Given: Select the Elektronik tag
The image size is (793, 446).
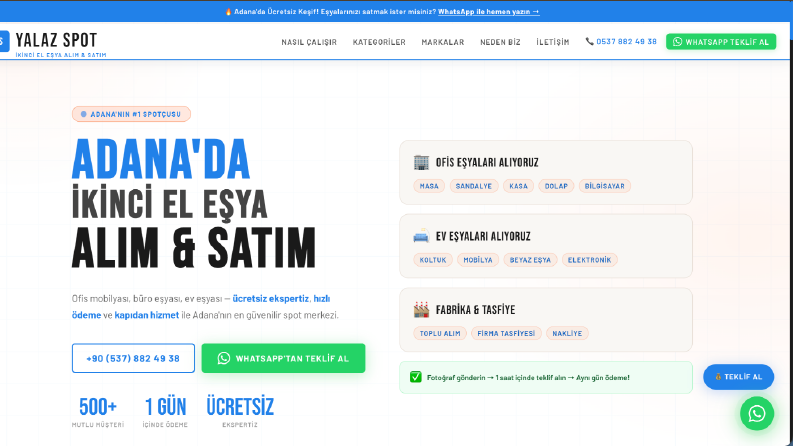Looking at the screenshot, I should point(589,260).
